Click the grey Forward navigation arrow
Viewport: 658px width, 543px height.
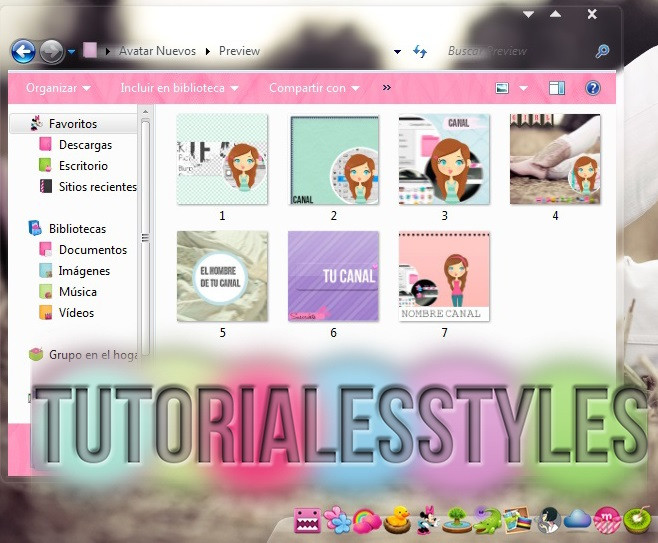tap(51, 52)
